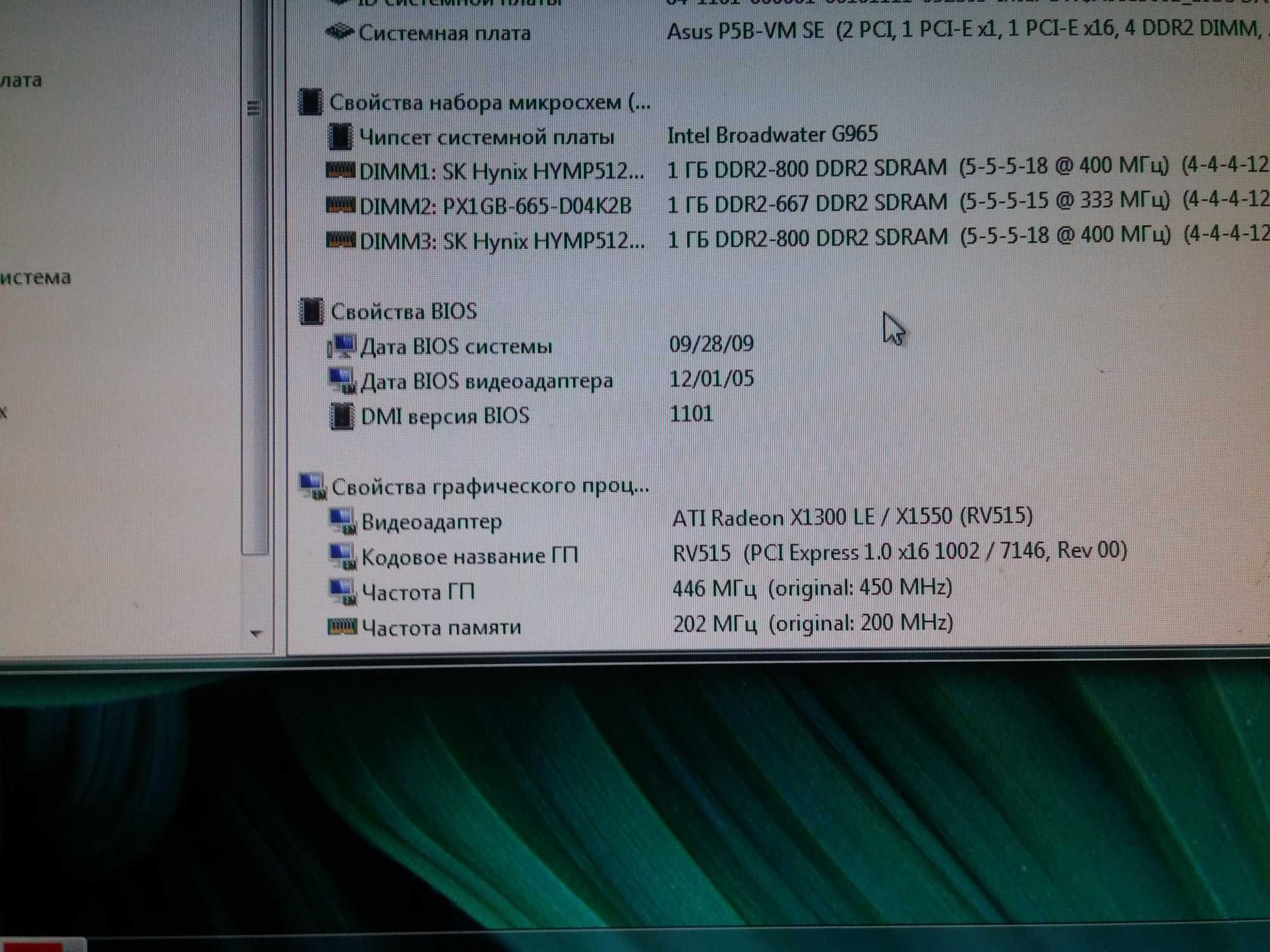Image resolution: width=1270 pixels, height=952 pixels.
Task: Select the DIMM3: SK Hynix HYMP512 row
Action: click(797, 239)
